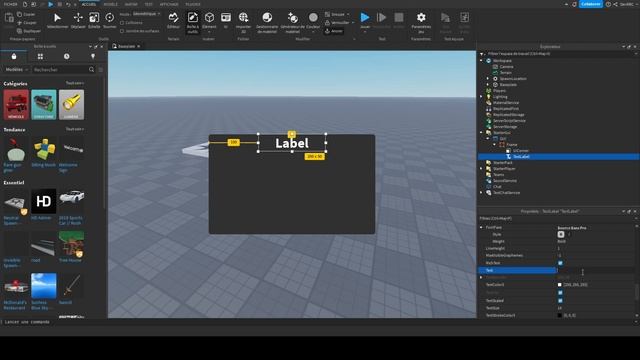640x360 pixels.
Task: Click the Couper scissors icon
Action: tap(20, 22)
